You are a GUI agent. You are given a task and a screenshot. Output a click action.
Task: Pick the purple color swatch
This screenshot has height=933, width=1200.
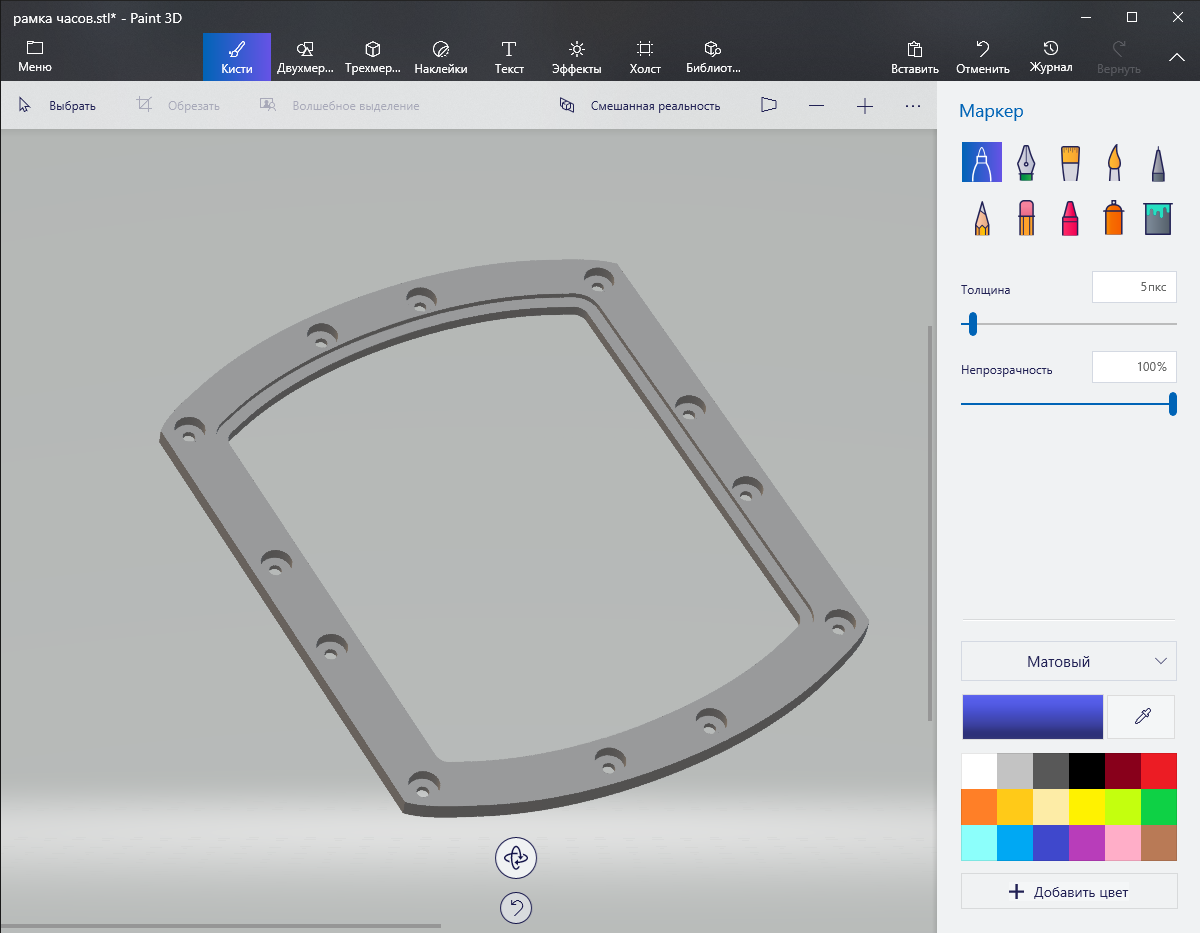point(1087,843)
